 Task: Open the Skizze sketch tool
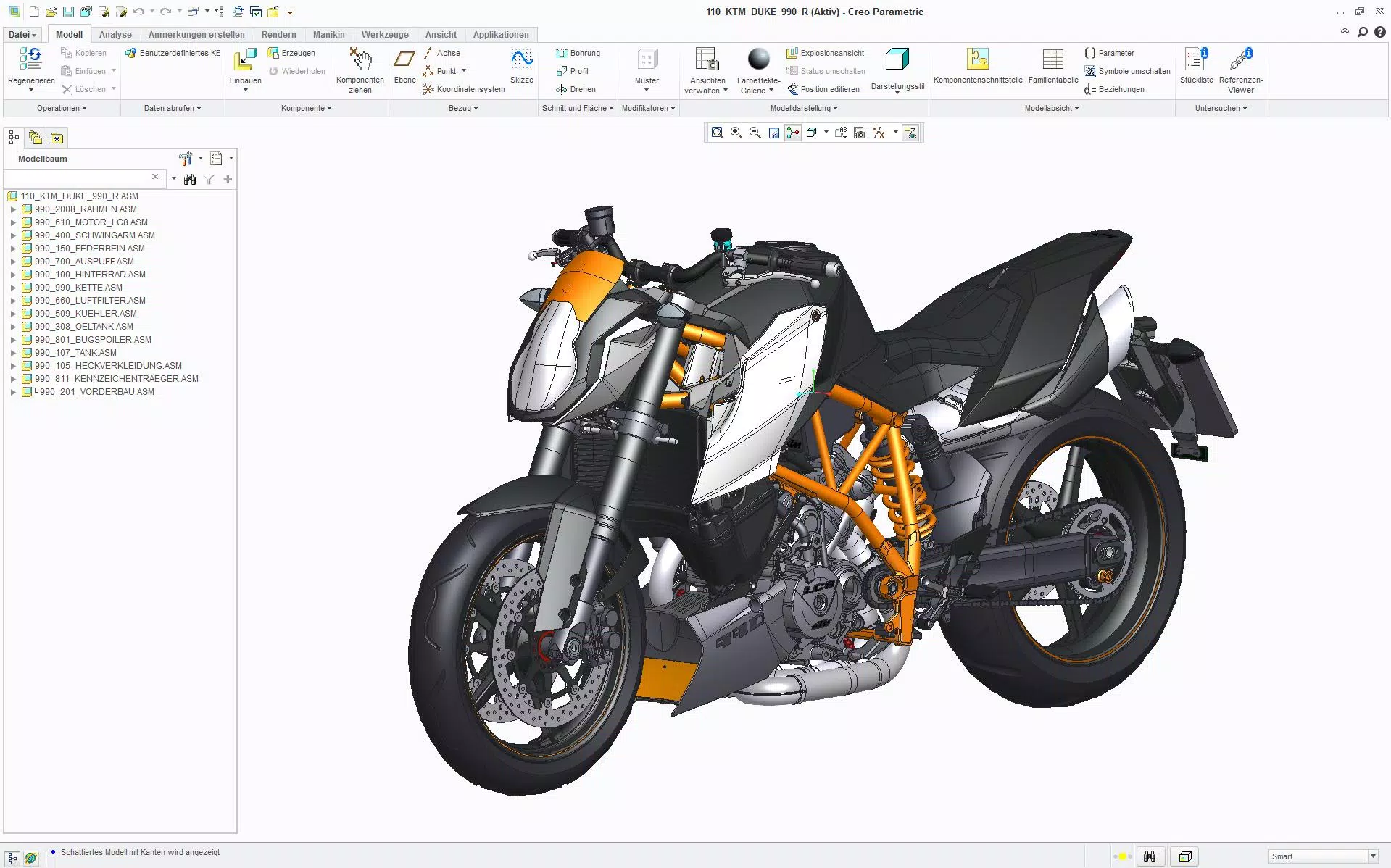coord(521,66)
